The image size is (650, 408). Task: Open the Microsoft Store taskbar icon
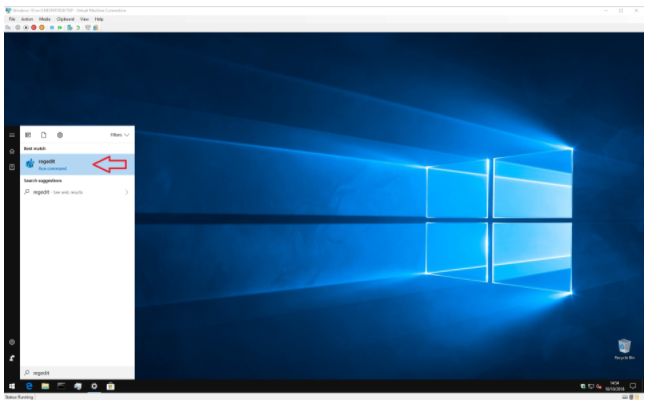click(x=110, y=386)
